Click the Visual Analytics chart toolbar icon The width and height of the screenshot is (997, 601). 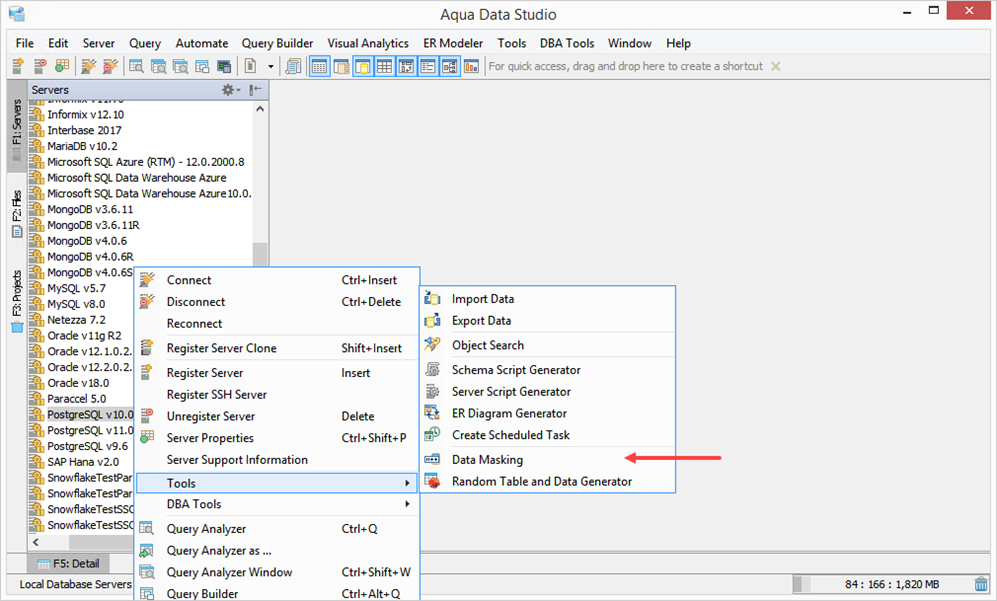click(x=470, y=66)
